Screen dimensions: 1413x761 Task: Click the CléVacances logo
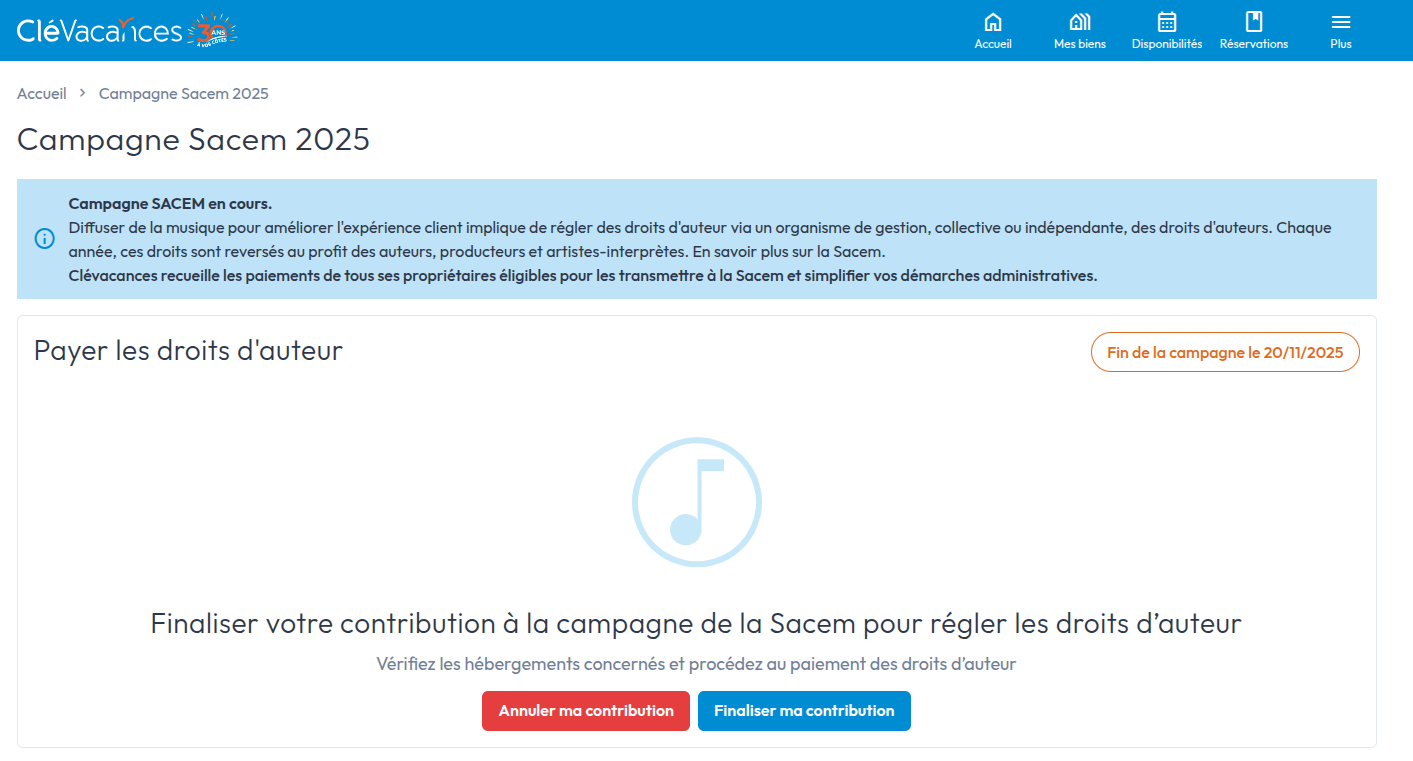tap(100, 31)
